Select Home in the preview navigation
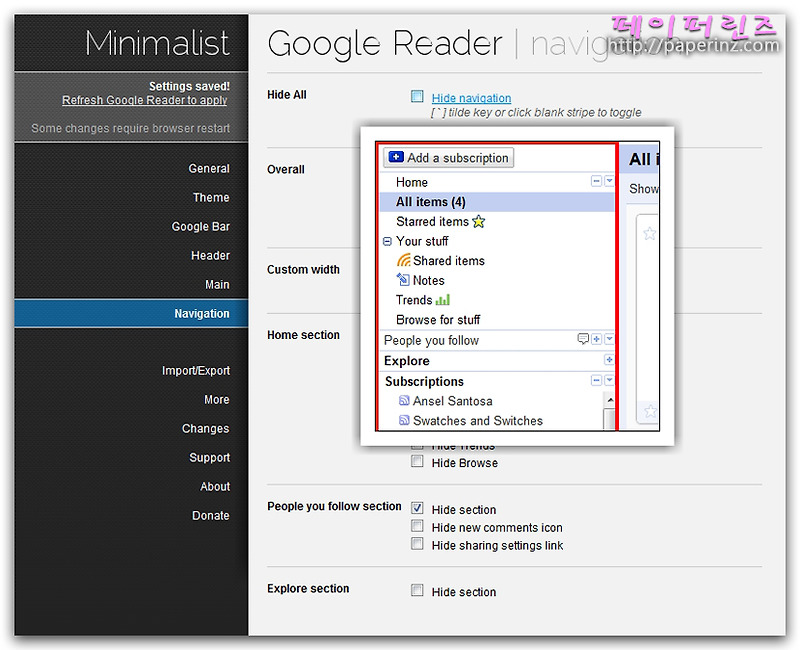The width and height of the screenshot is (800, 650). [x=412, y=182]
